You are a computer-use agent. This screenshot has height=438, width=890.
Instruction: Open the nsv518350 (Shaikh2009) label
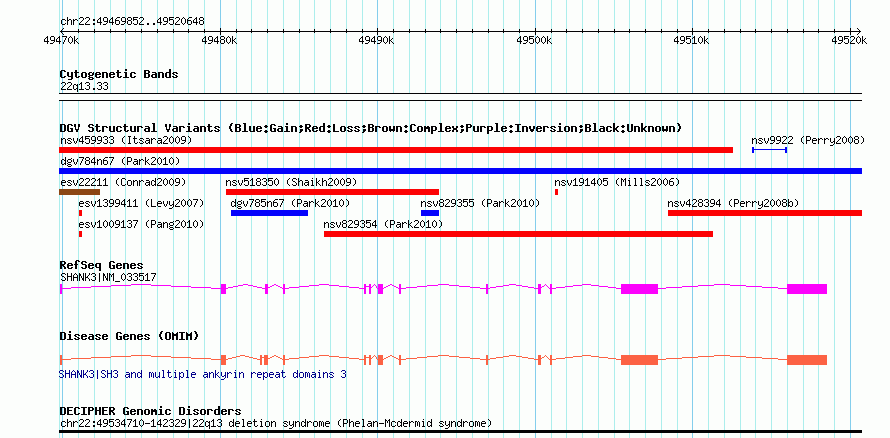[291, 182]
